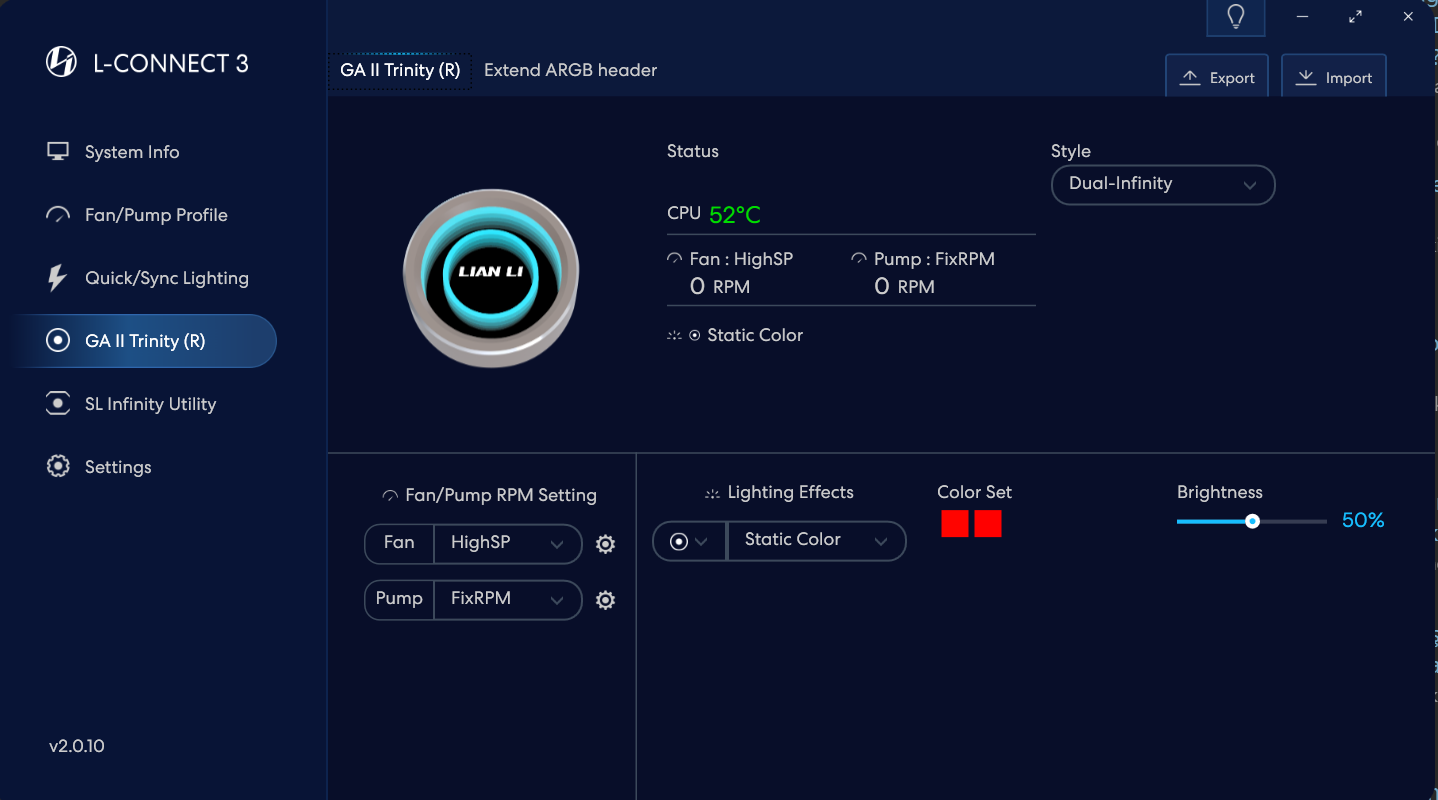Click the 50% brightness value
The image size is (1438, 800).
[x=1363, y=520]
